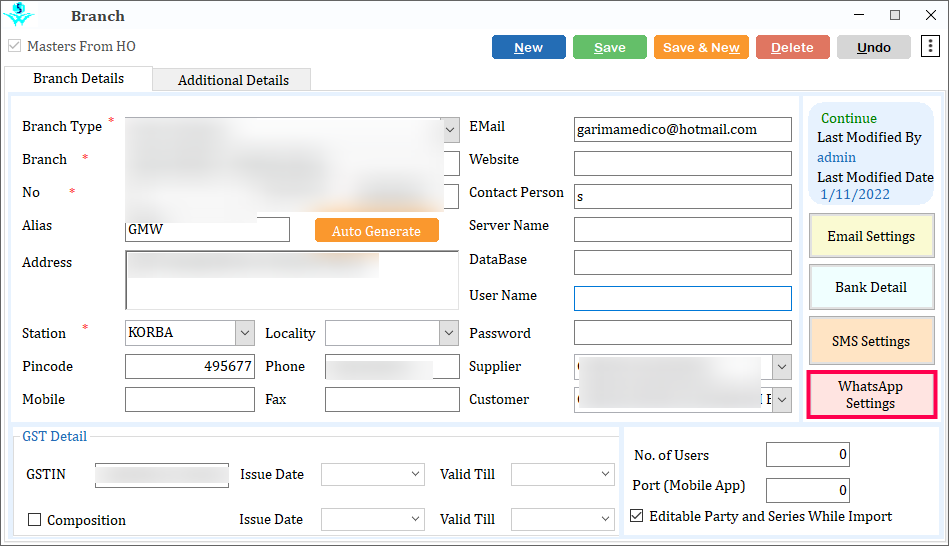Open the Locality dropdown list
Image resolution: width=949 pixels, height=546 pixels.
[x=448, y=333]
